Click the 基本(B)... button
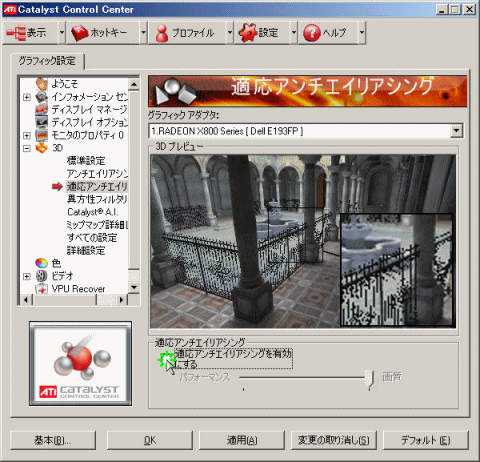 coord(53,440)
